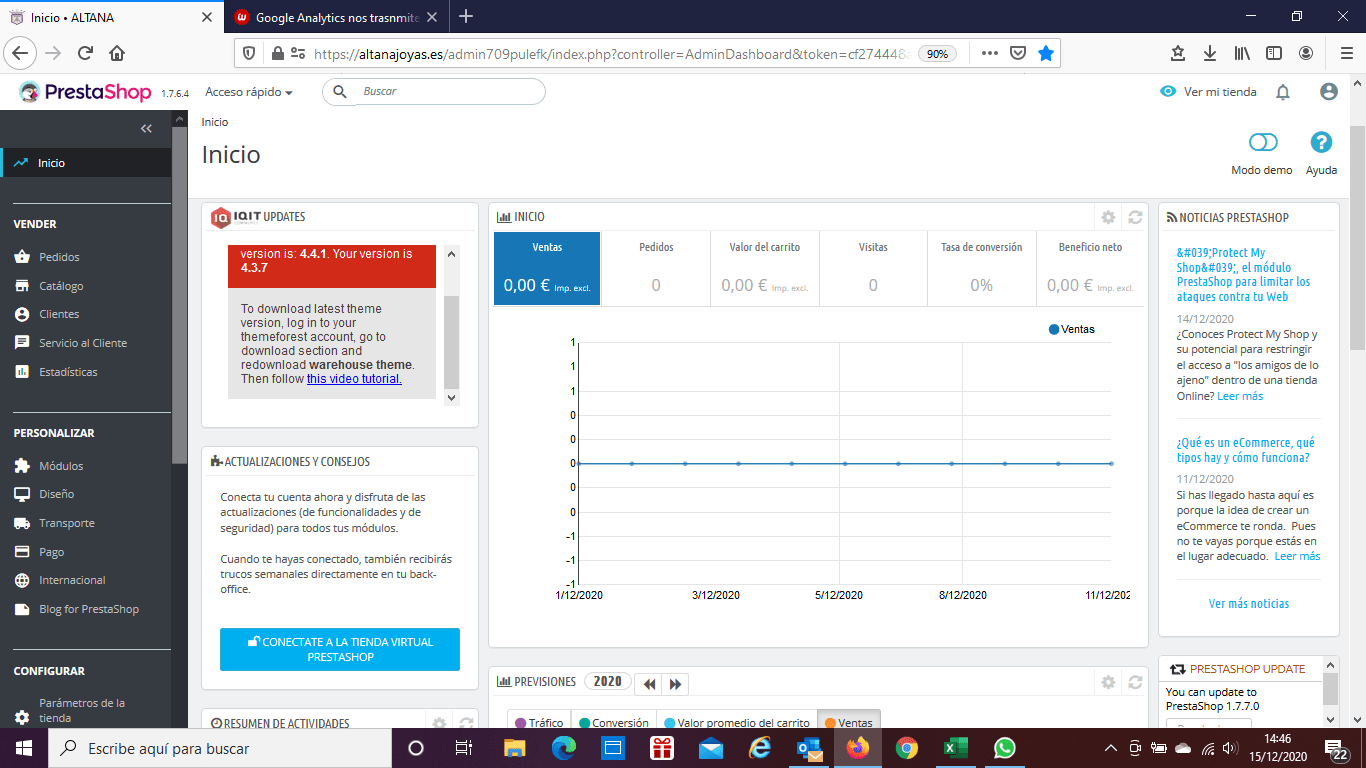The height and width of the screenshot is (768, 1366).
Task: Refresh the Inicio dashboard panel
Action: click(1135, 217)
